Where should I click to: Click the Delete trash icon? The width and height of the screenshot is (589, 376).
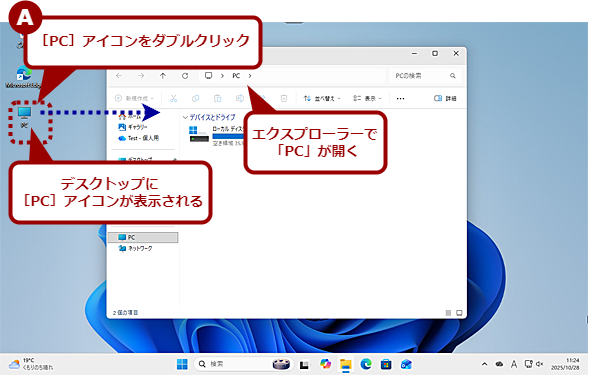[x=284, y=98]
